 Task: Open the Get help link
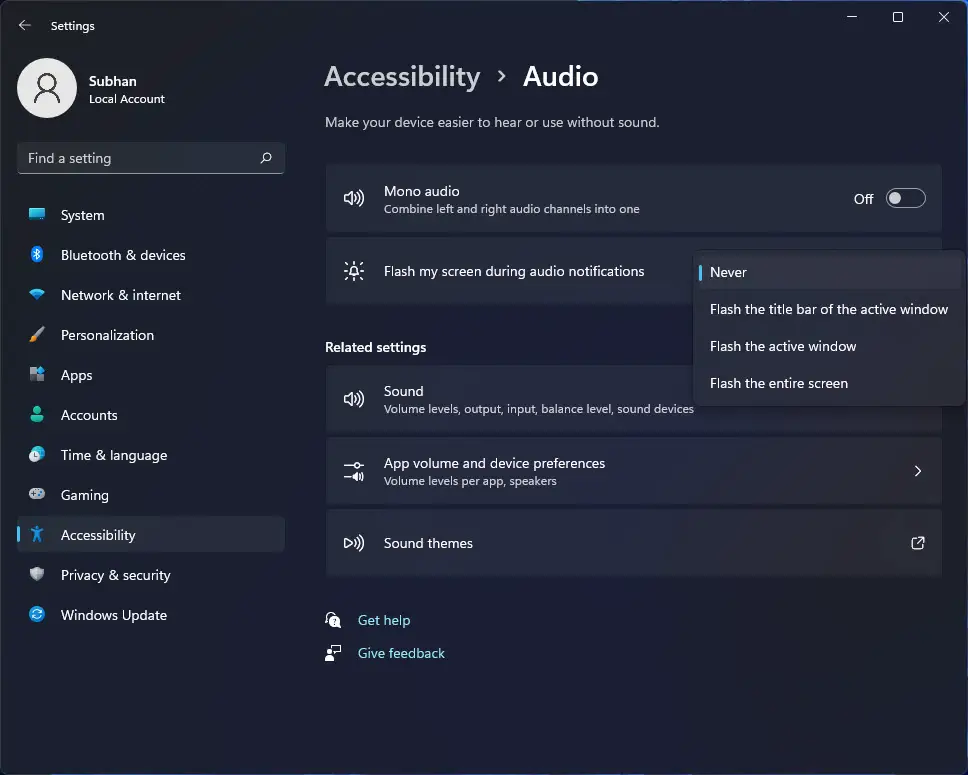point(384,620)
